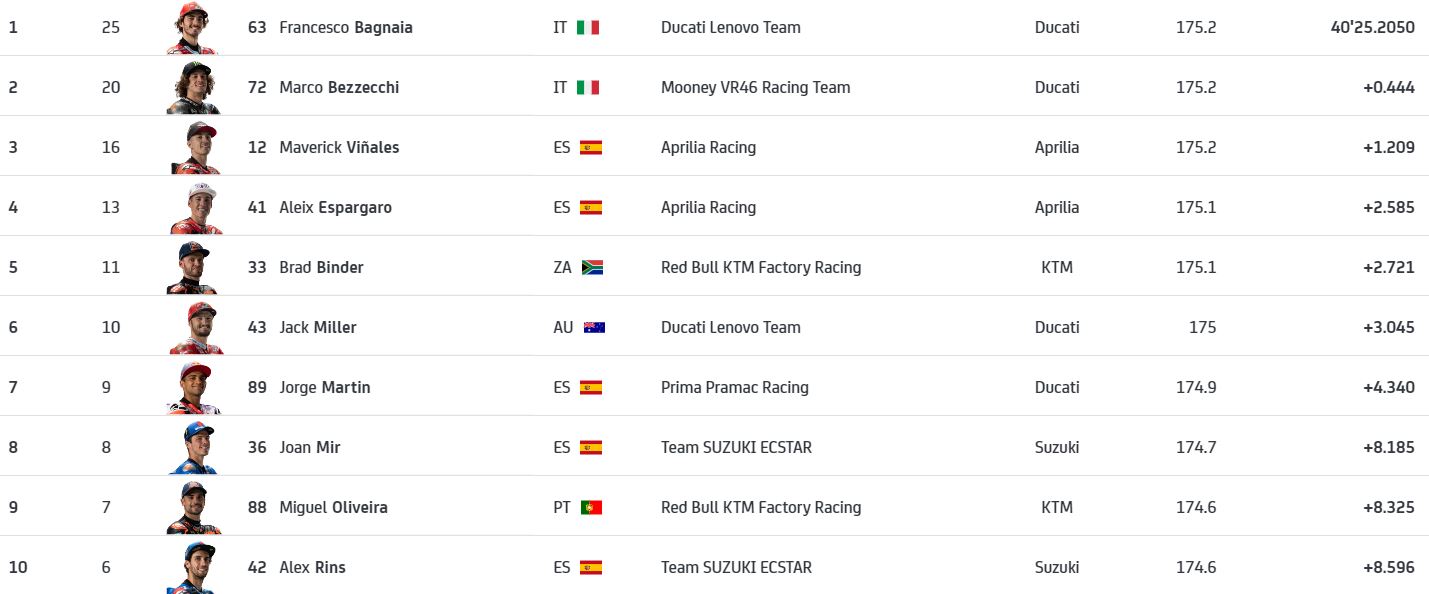Click Marco Bezzecchi's rider photo

pos(195,88)
